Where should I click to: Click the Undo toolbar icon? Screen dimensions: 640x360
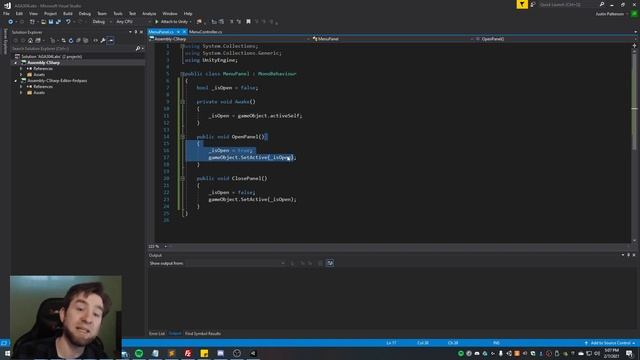click(68, 22)
